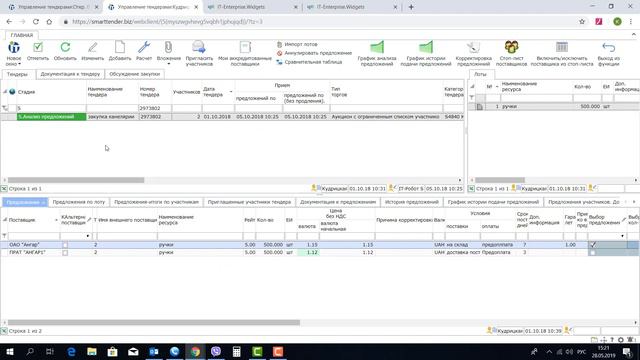Run the Расчет wrench tool
Screen dimensions: 640x360
pos(144,47)
